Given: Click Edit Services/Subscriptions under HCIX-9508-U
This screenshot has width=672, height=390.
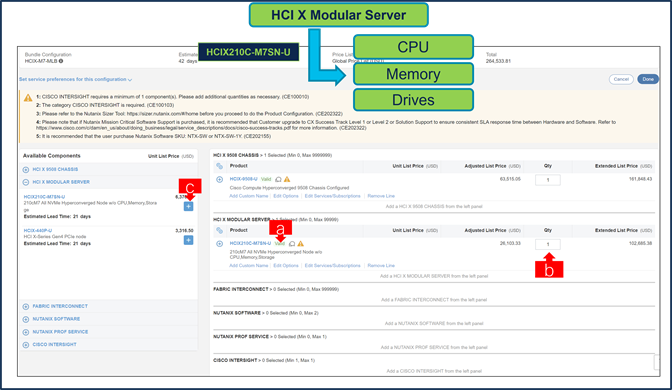Looking at the screenshot, I should (x=333, y=196).
